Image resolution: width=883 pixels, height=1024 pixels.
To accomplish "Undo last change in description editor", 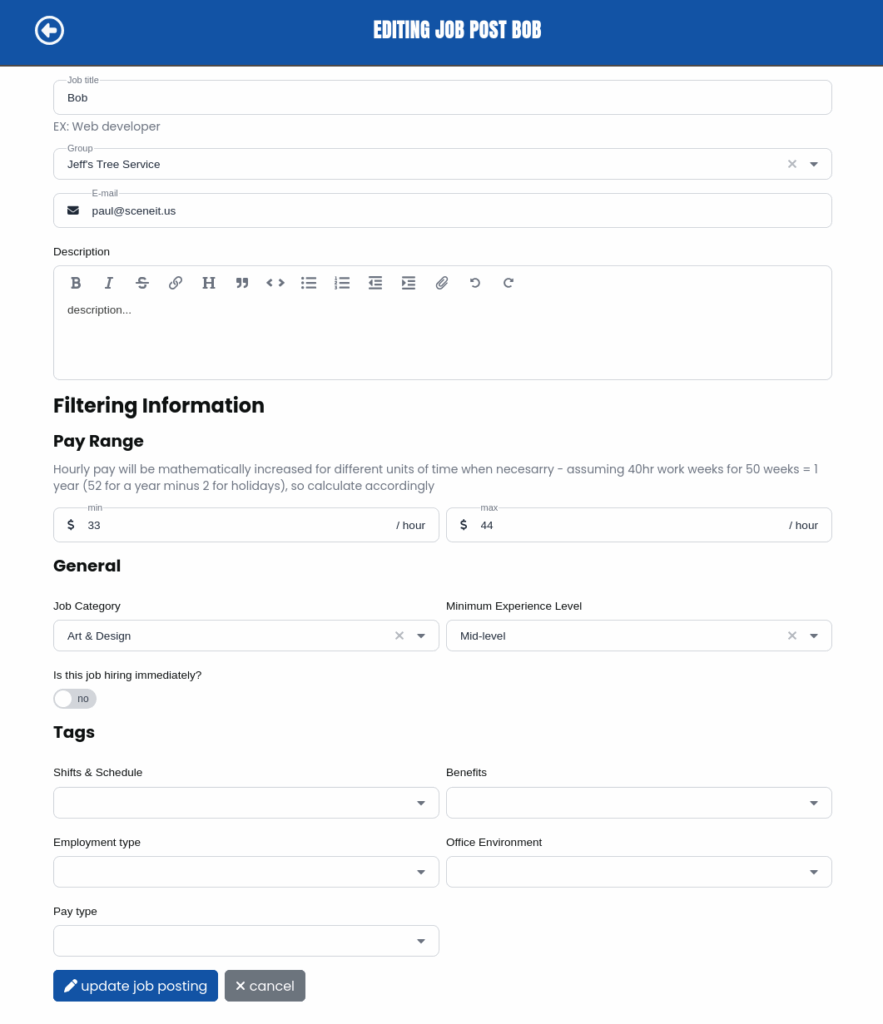I will 475,283.
